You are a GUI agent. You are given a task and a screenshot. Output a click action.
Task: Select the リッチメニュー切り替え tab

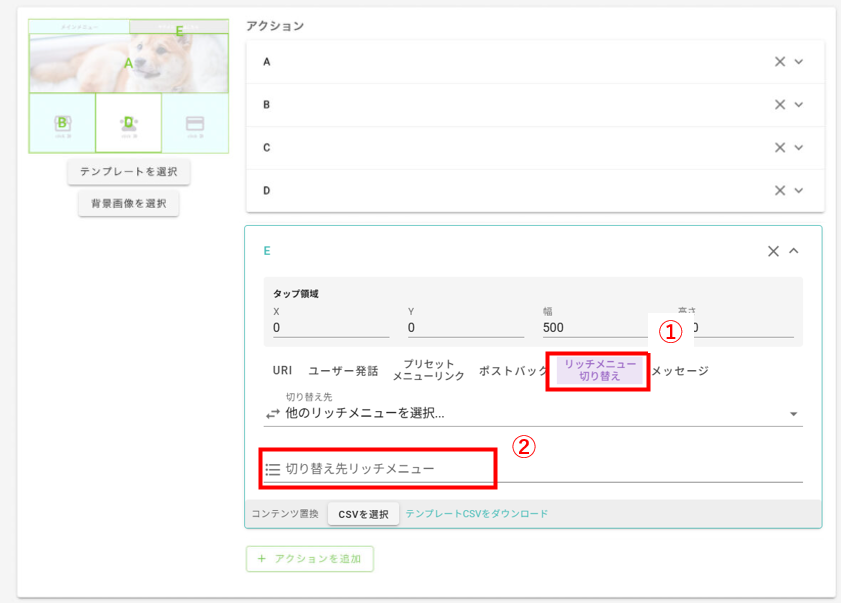[599, 371]
